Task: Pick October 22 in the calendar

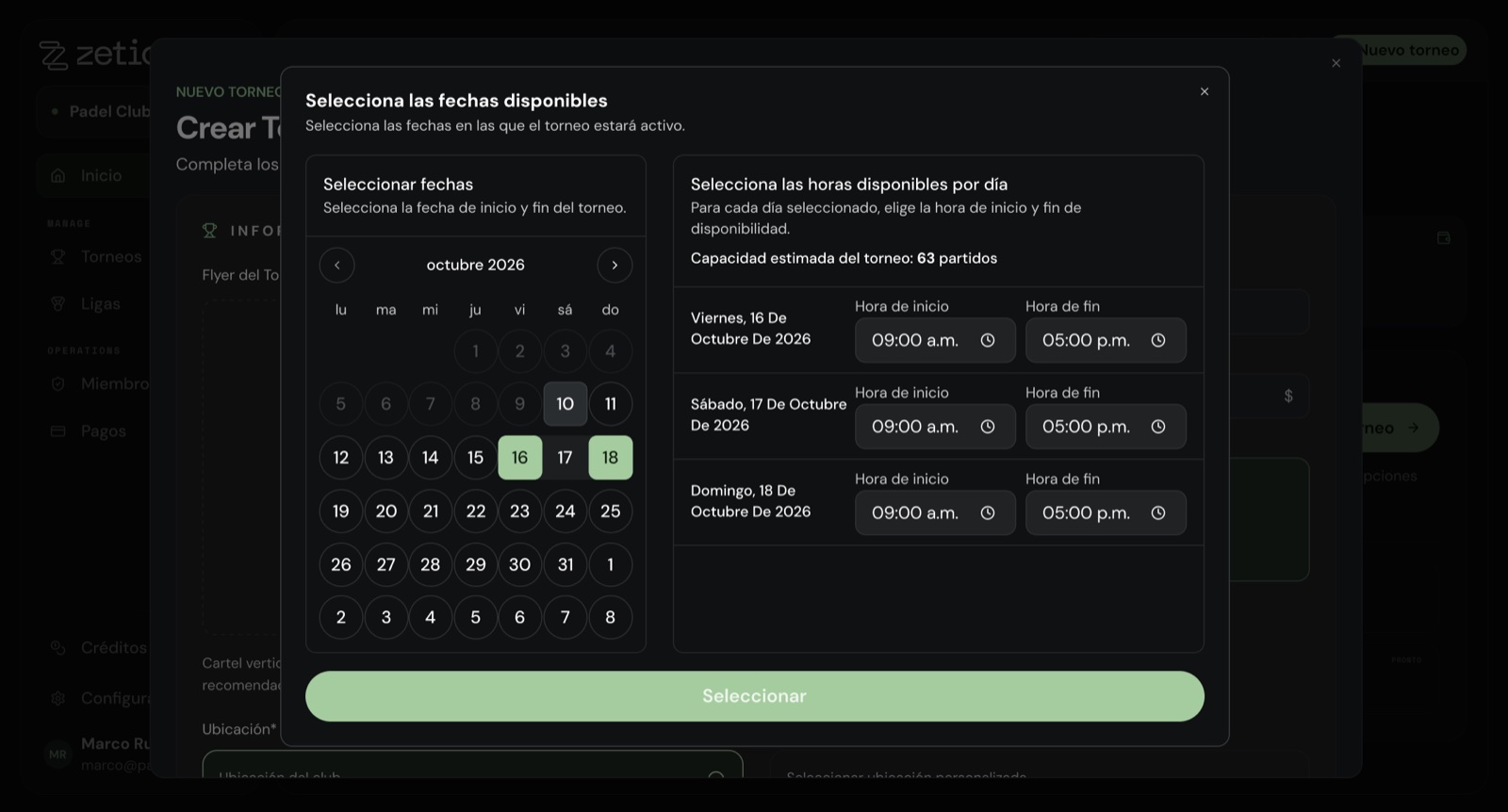Action: pos(476,512)
